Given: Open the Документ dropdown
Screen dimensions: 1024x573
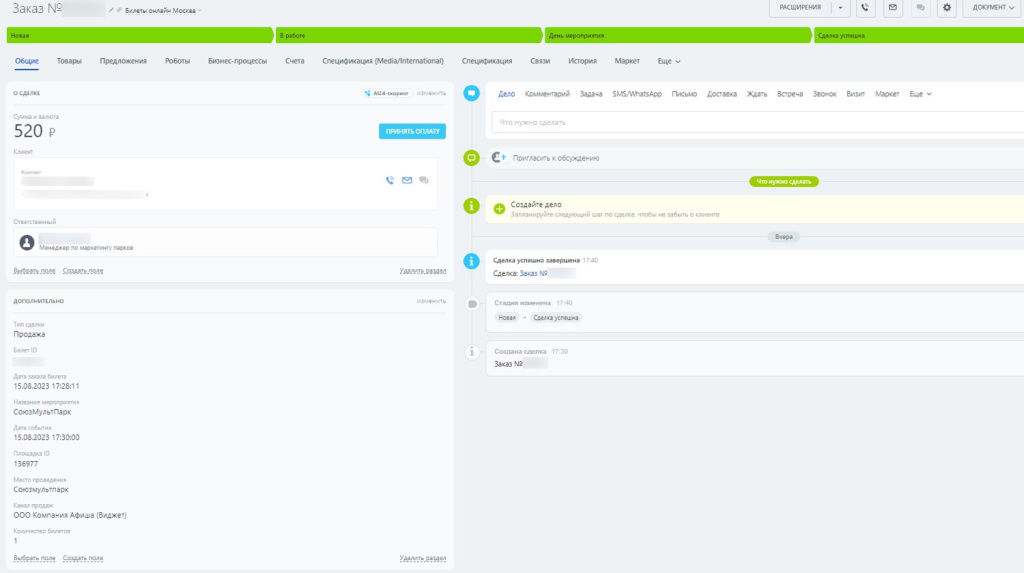Looking at the screenshot, I should 993,8.
